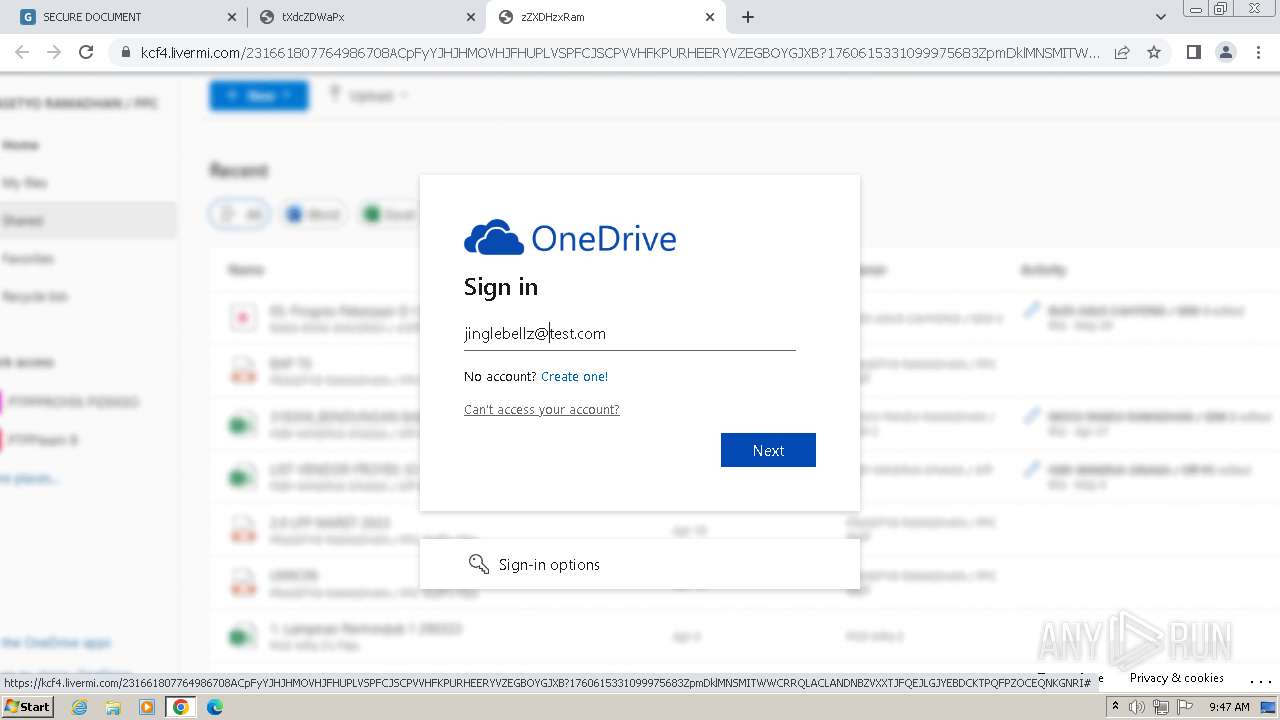Open the Chrome three-dot menu

point(1258,52)
